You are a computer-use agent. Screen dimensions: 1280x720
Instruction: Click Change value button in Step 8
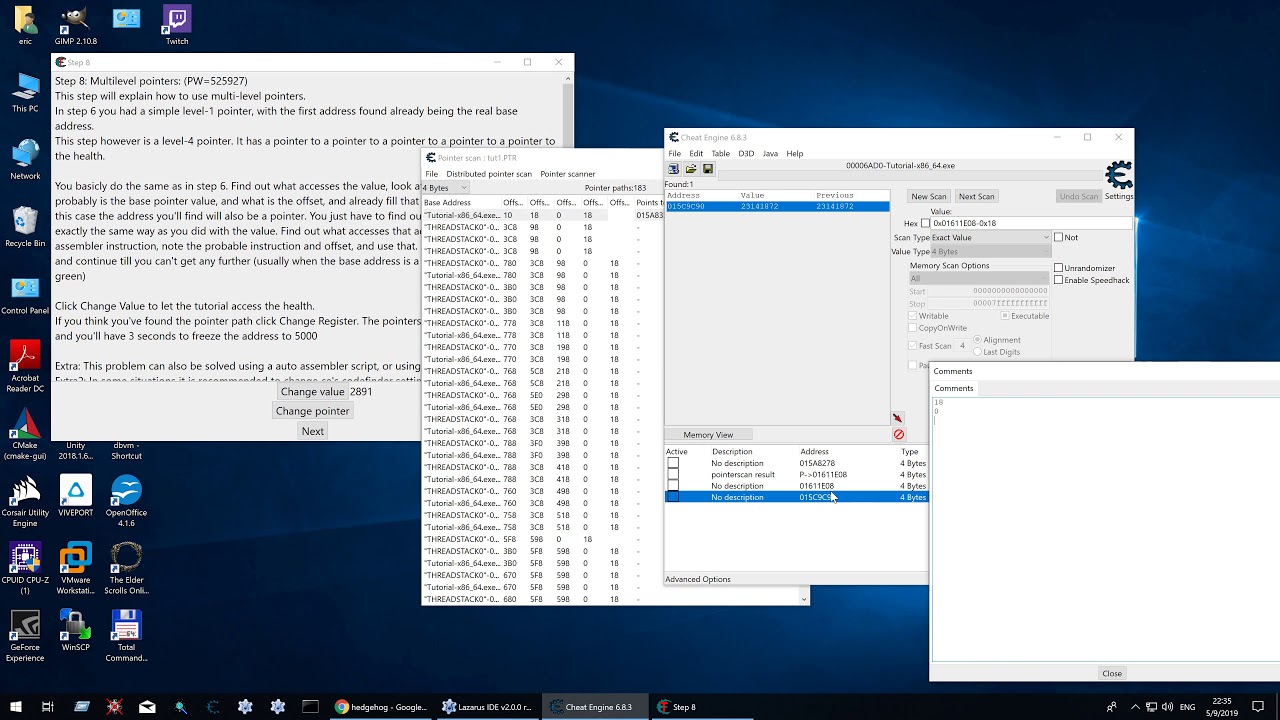(312, 392)
